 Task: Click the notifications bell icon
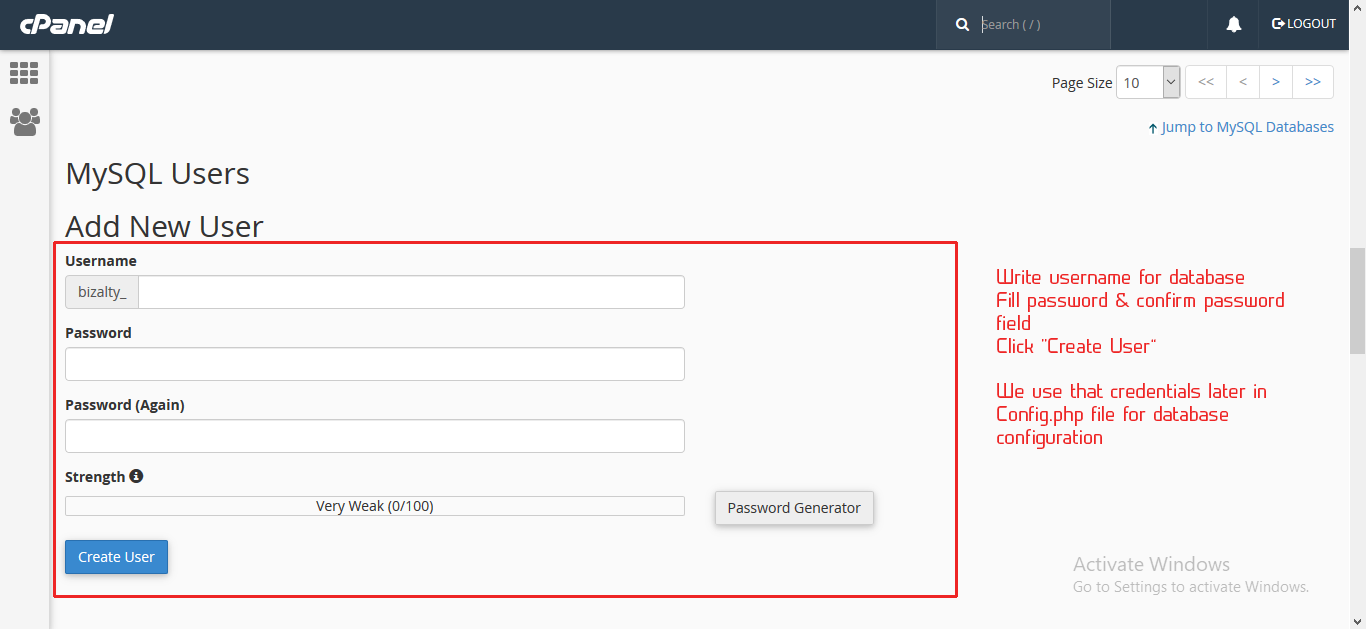1234,24
